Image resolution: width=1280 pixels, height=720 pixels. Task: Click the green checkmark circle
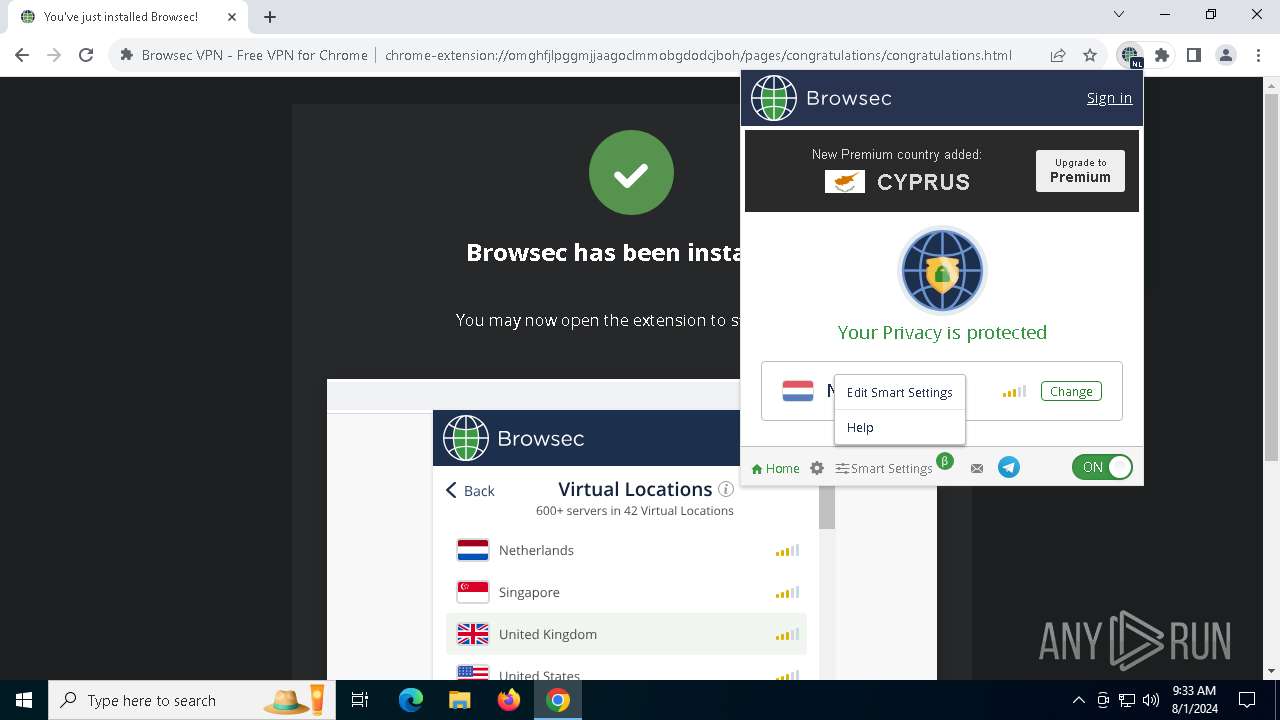pyautogui.click(x=631, y=173)
